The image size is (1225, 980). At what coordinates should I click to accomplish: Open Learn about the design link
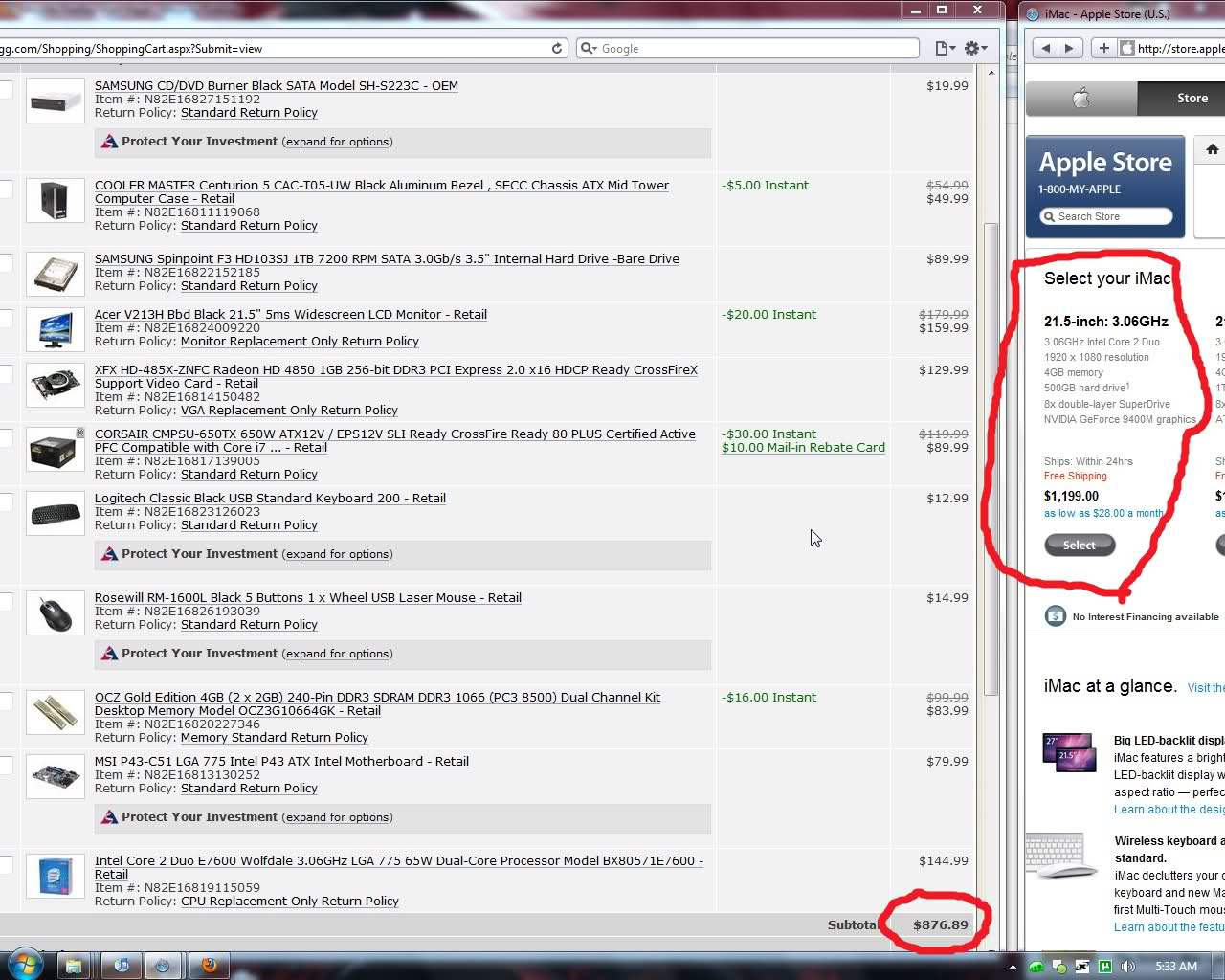point(1169,810)
